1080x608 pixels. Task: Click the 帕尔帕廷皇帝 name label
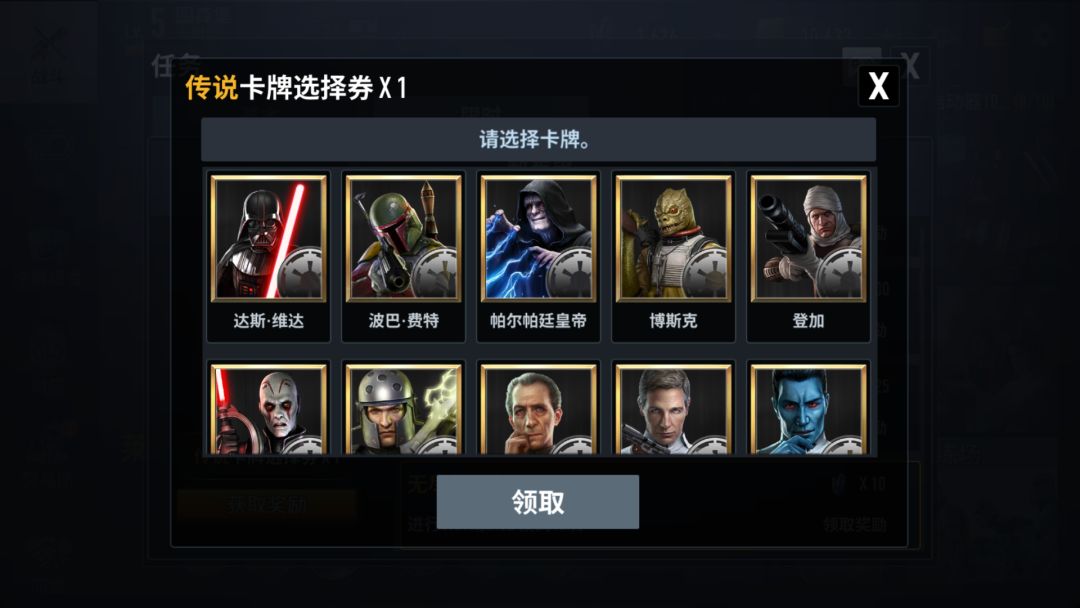(539, 321)
